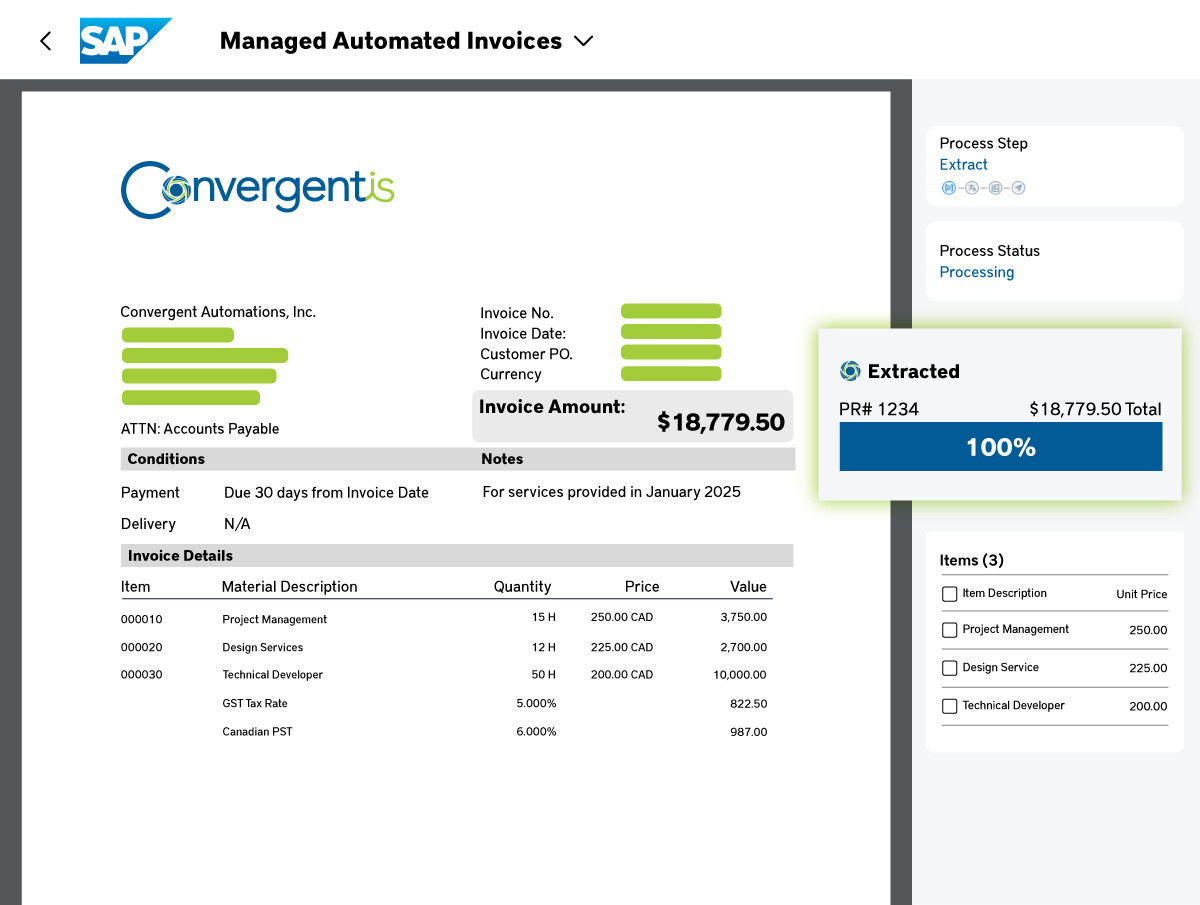Tick the Technical Developer item checkbox
Image resolution: width=1200 pixels, height=905 pixels.
click(x=949, y=706)
